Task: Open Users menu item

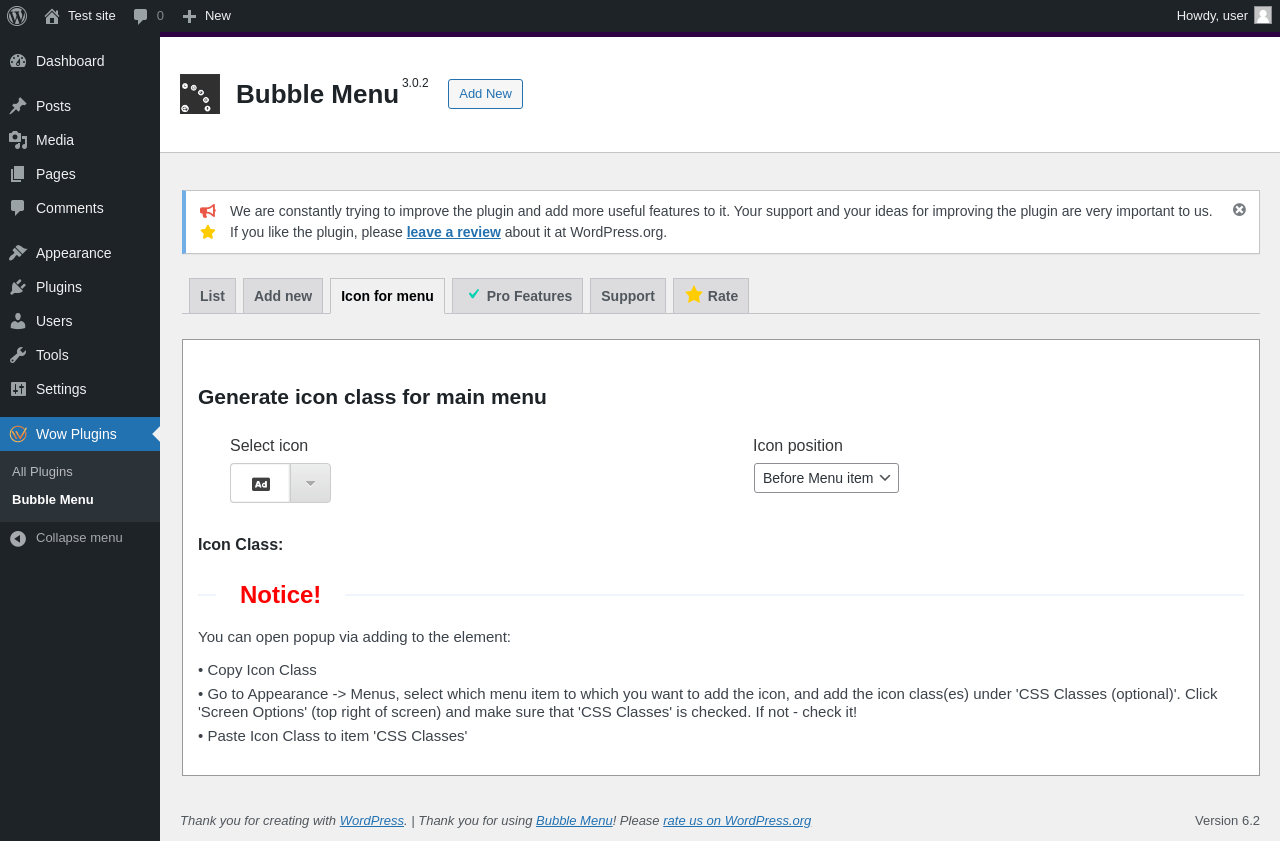Action: (x=80, y=321)
